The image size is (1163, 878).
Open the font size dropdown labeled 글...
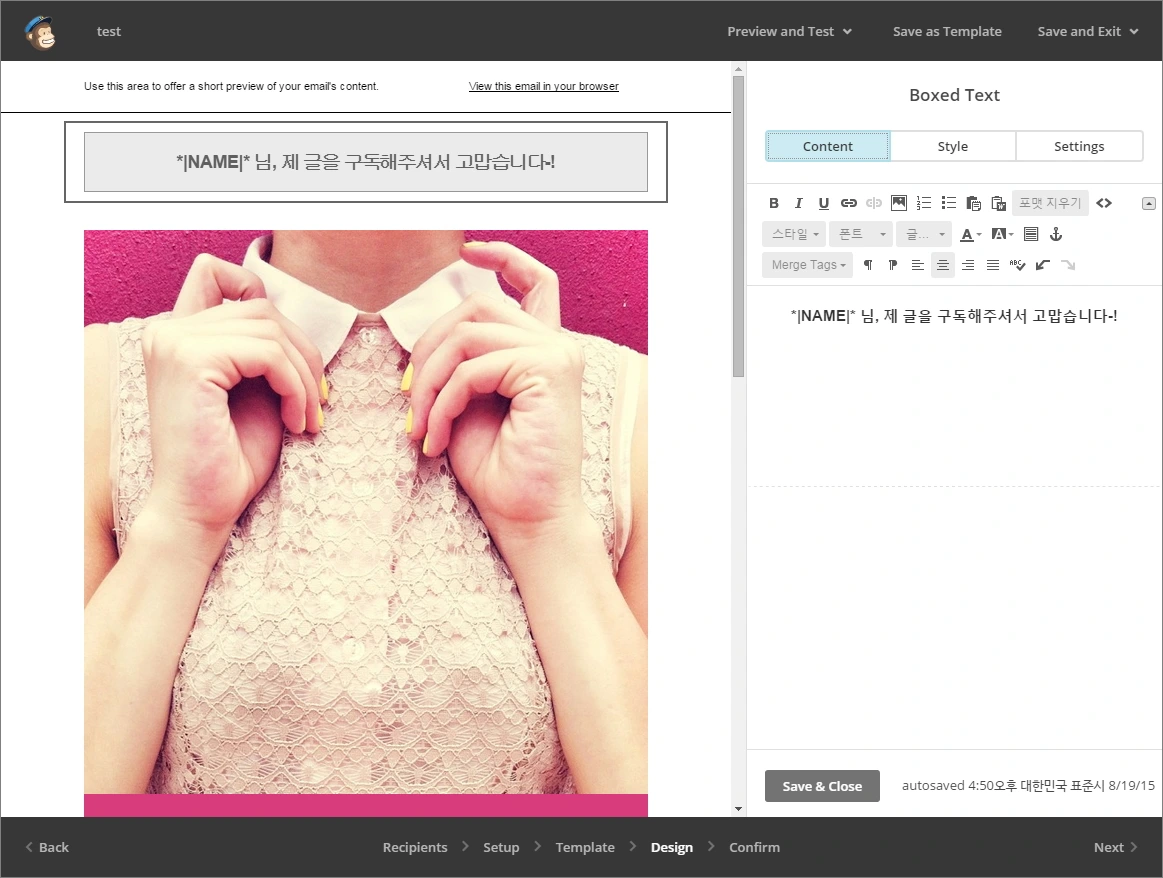pos(923,234)
